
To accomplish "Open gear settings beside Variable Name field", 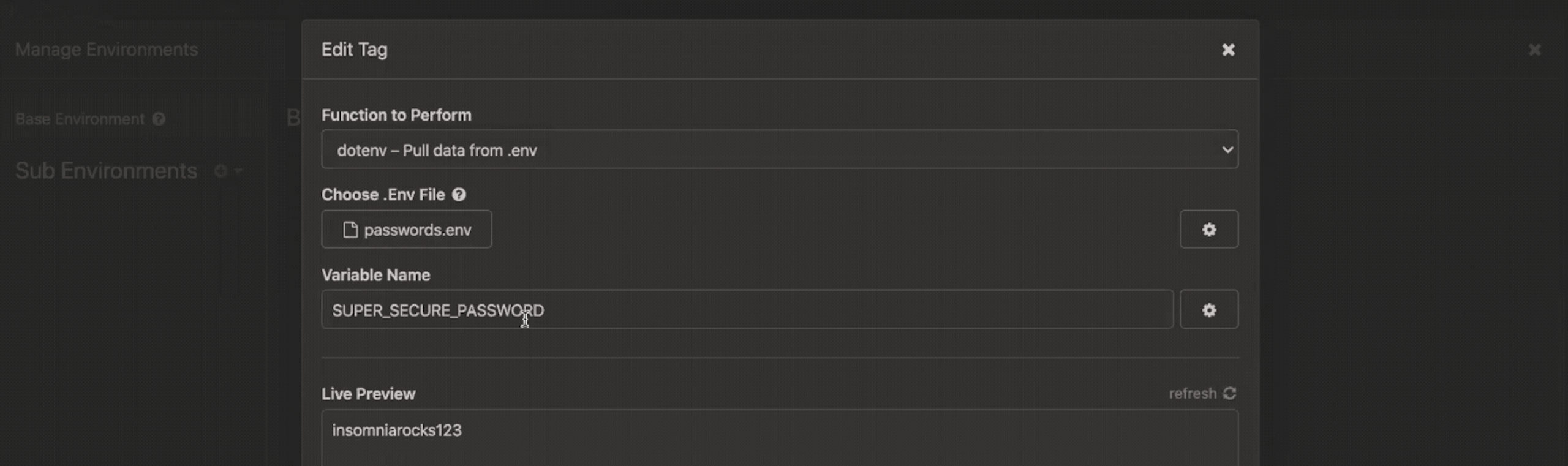I will pyautogui.click(x=1208, y=310).
